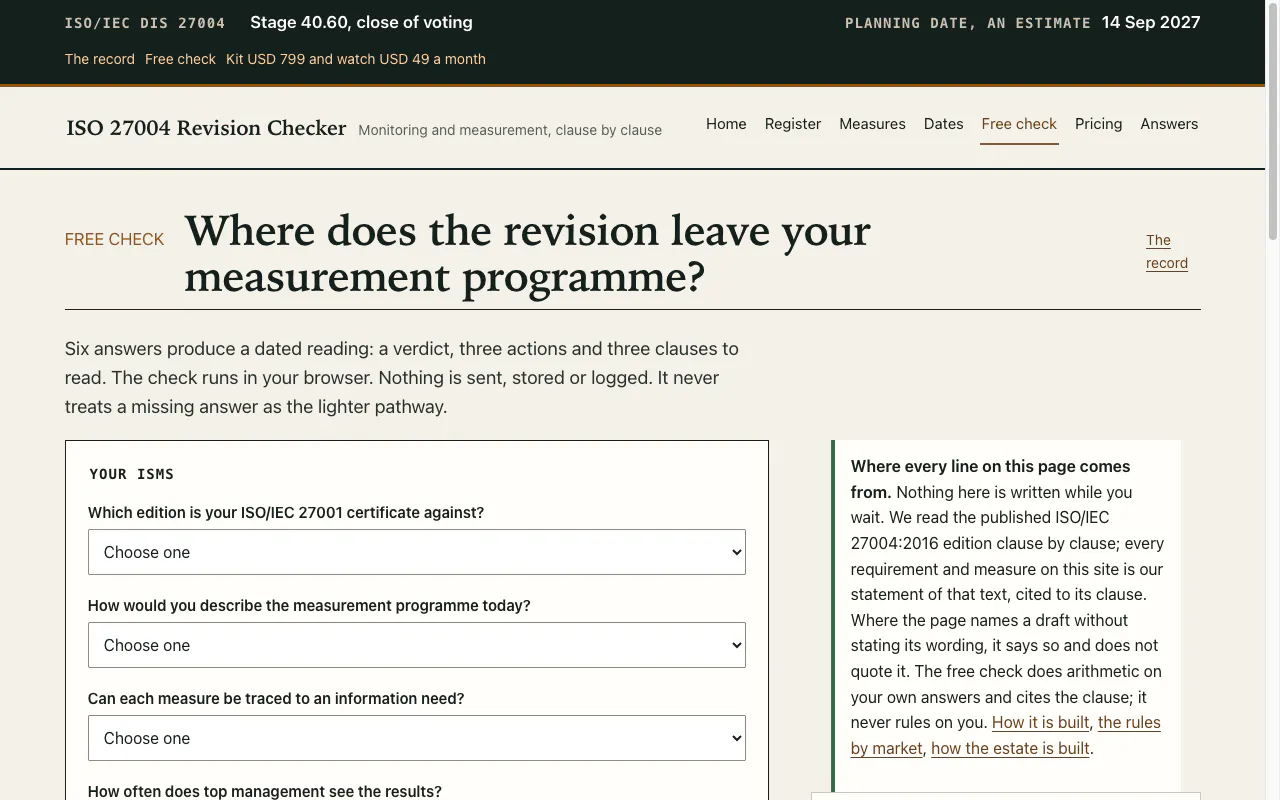The image size is (1280, 800).
Task: Click the '14 Sep 2027' planning date
Action: 1151,22
